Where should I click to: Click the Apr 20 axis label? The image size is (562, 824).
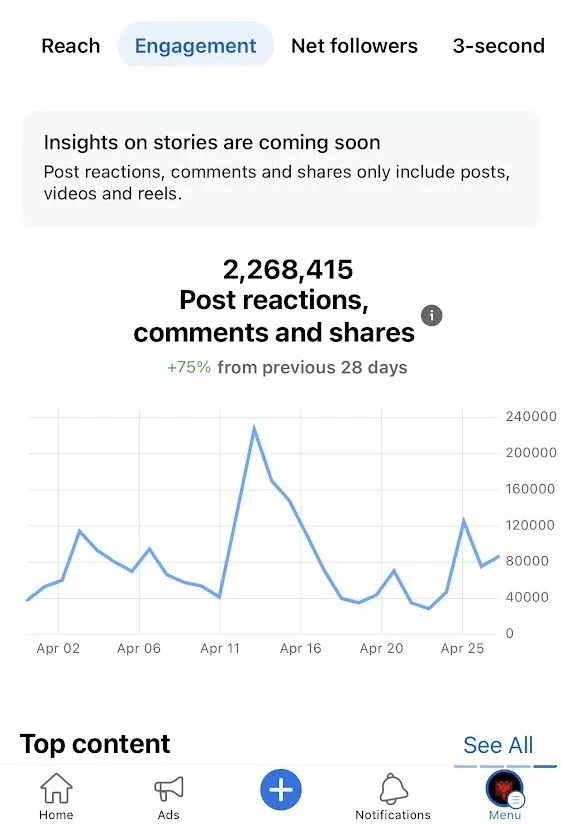381,648
